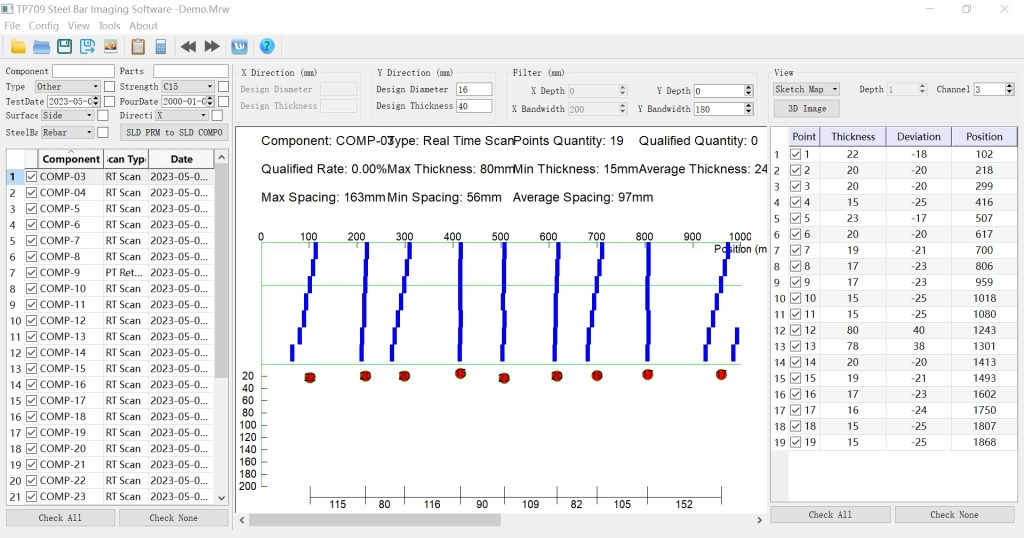Click the Position value 1243 cell
The image size is (1024, 538).
click(984, 330)
